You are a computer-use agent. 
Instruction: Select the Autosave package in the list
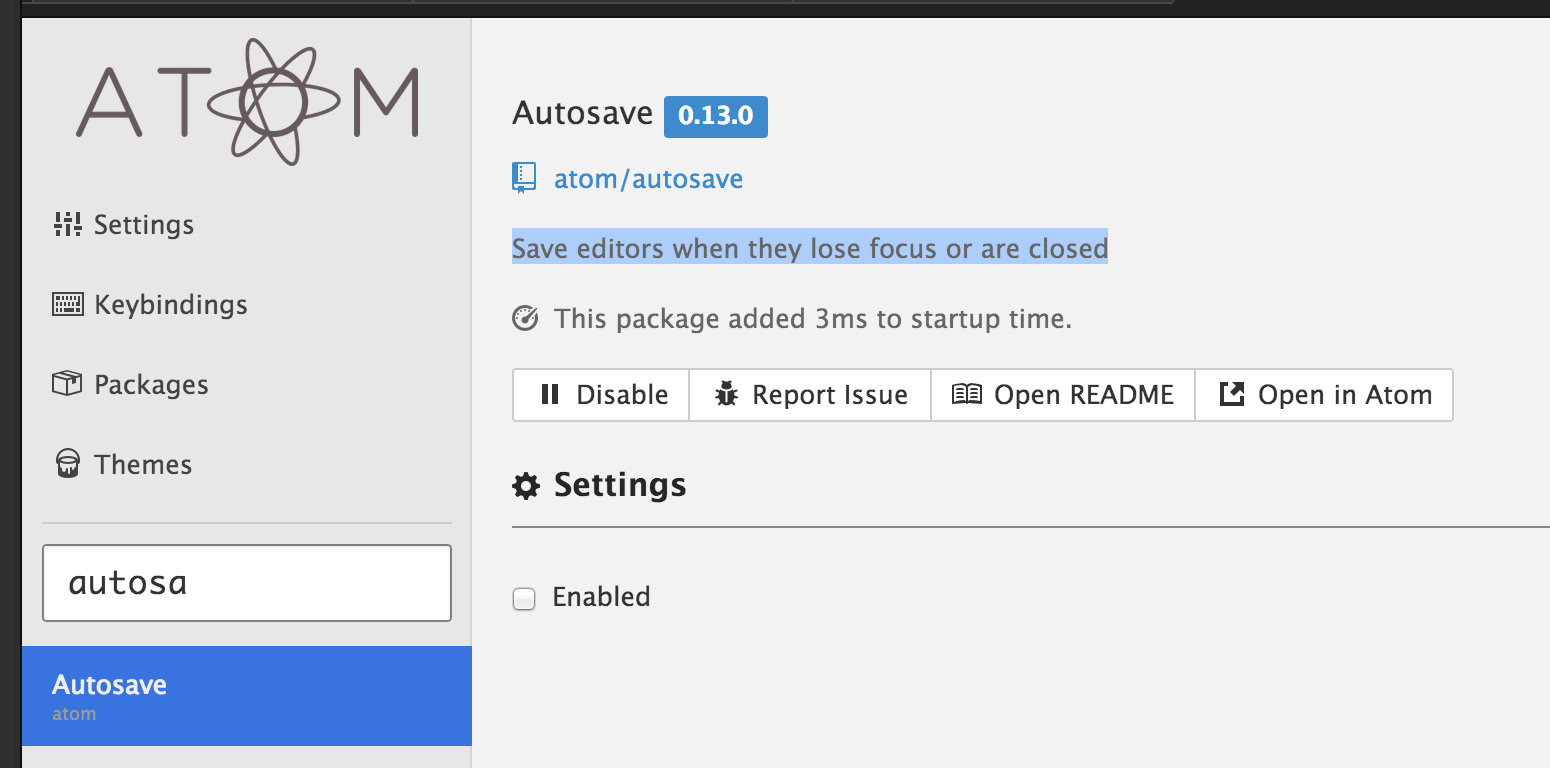247,696
